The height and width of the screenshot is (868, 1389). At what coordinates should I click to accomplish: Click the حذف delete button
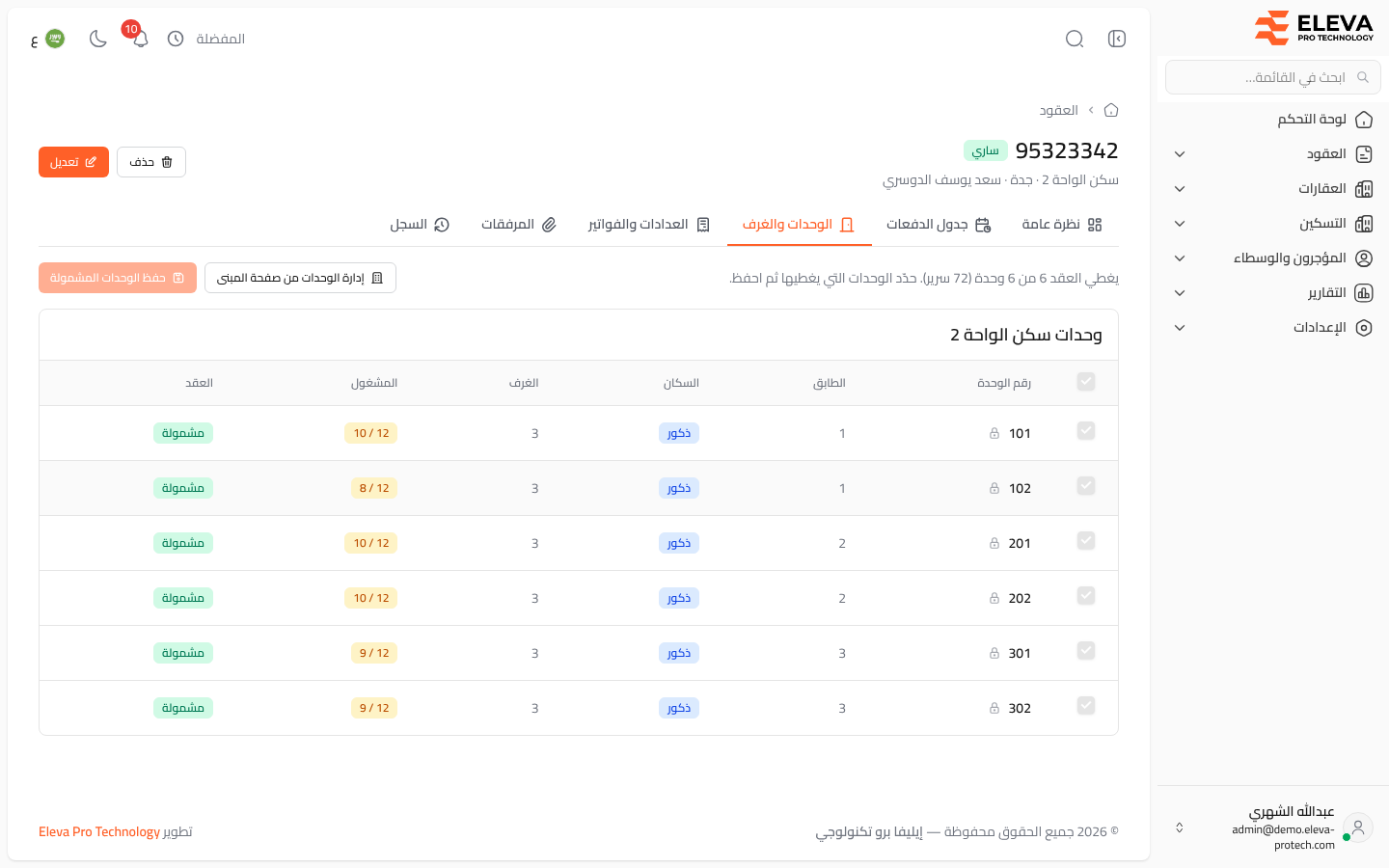pyautogui.click(x=151, y=162)
